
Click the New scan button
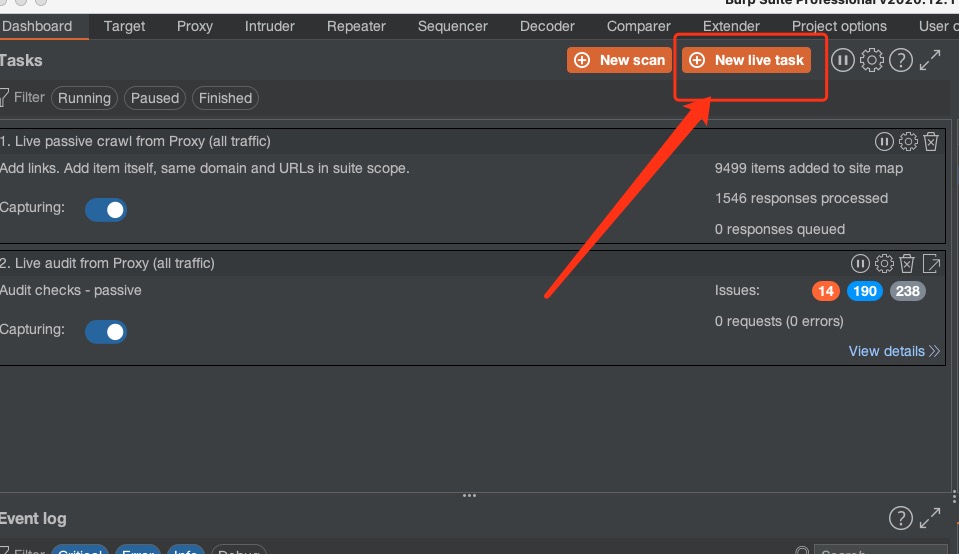click(619, 60)
